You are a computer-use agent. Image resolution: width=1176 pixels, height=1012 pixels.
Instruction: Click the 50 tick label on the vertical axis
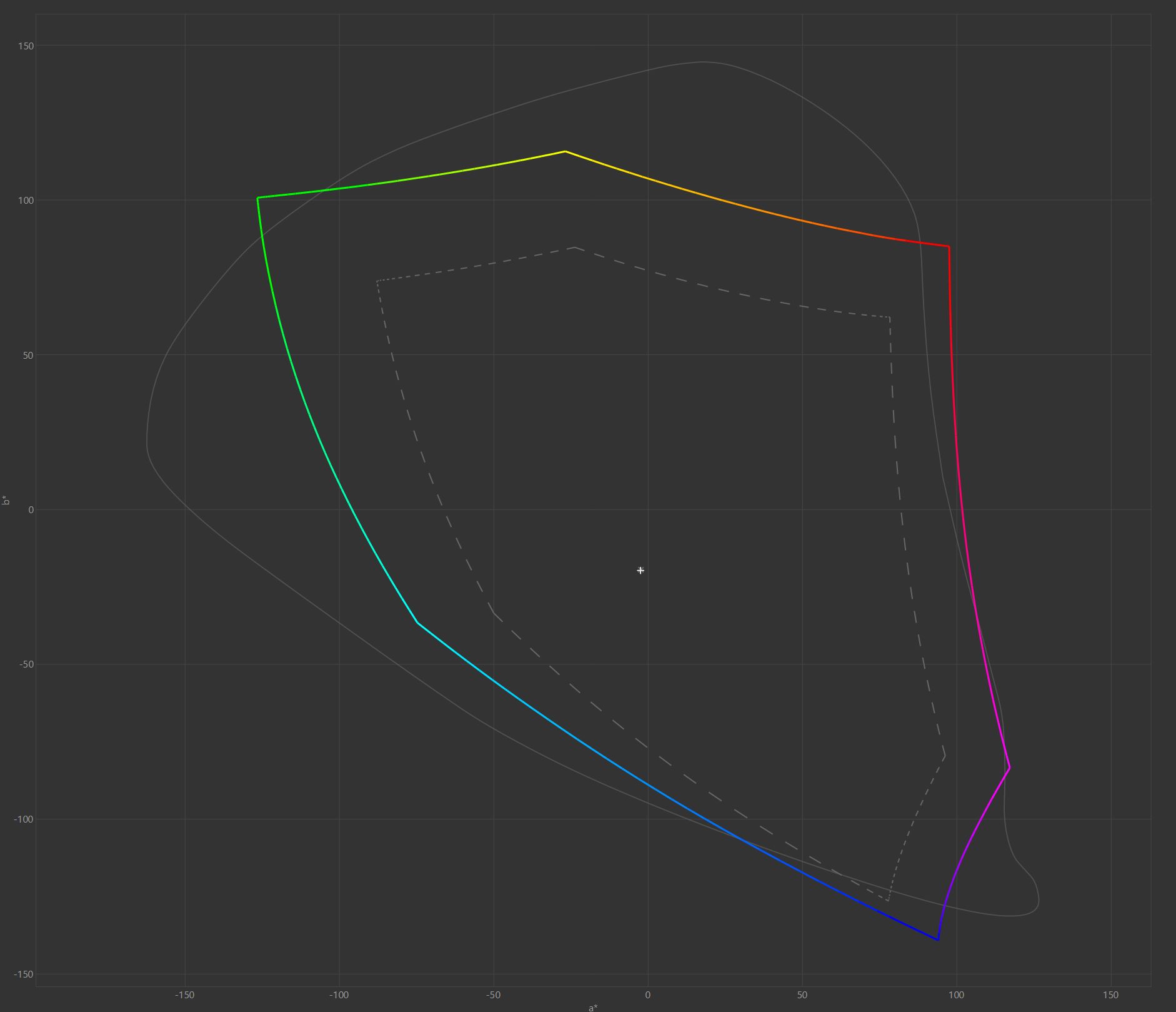27,356
